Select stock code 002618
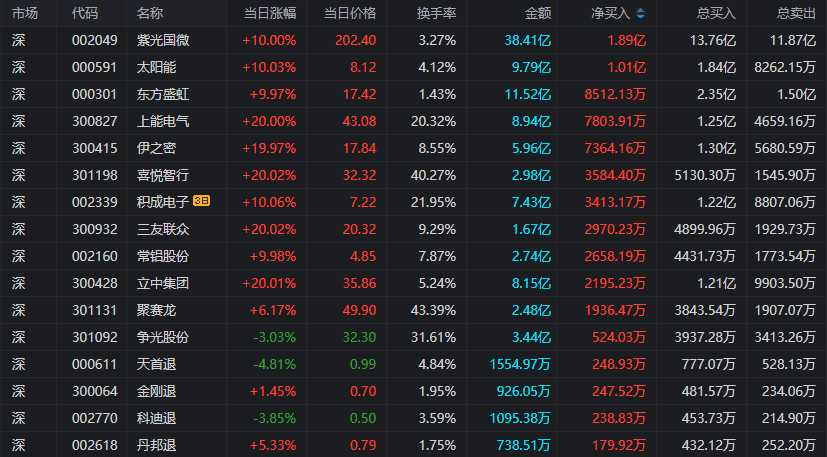Screen dimensions: 827x457 [94, 445]
